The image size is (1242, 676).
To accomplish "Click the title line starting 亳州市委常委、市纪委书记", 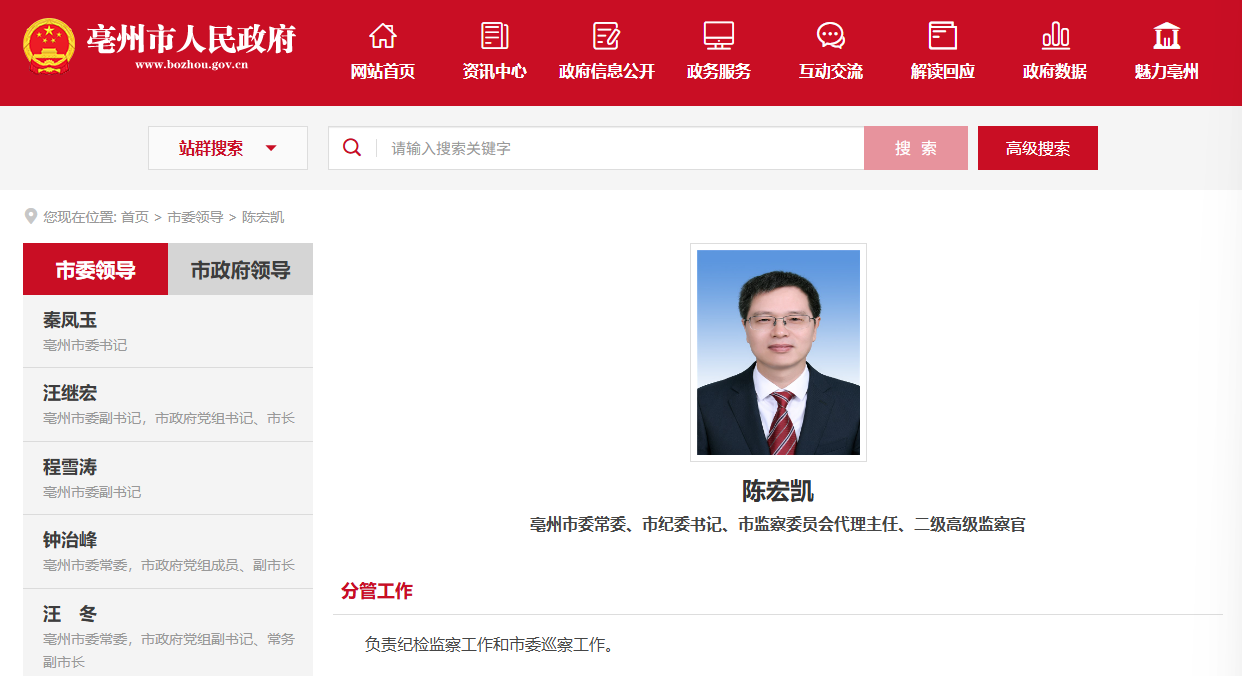I will [x=778, y=524].
